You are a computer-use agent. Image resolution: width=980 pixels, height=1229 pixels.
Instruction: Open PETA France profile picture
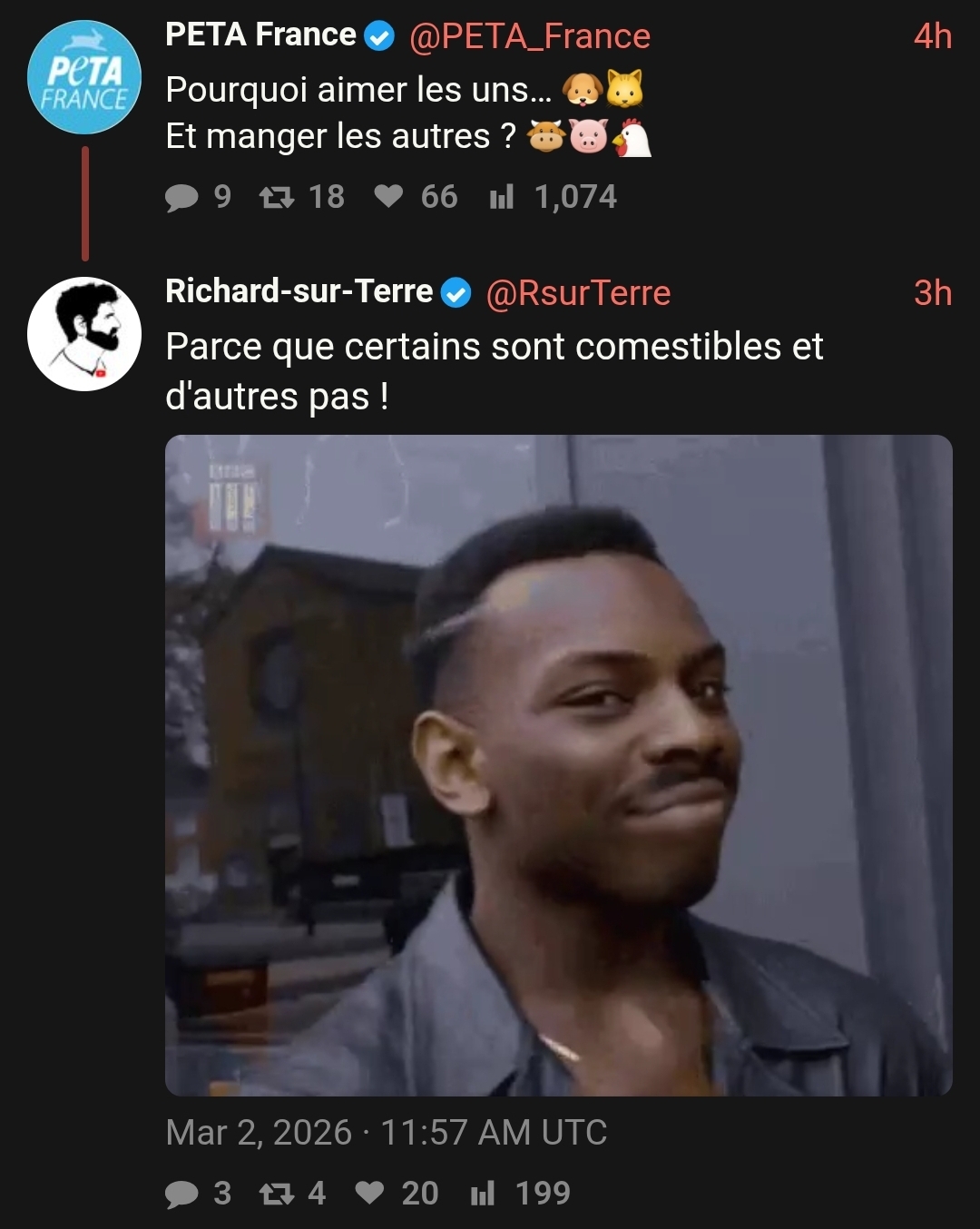(83, 77)
